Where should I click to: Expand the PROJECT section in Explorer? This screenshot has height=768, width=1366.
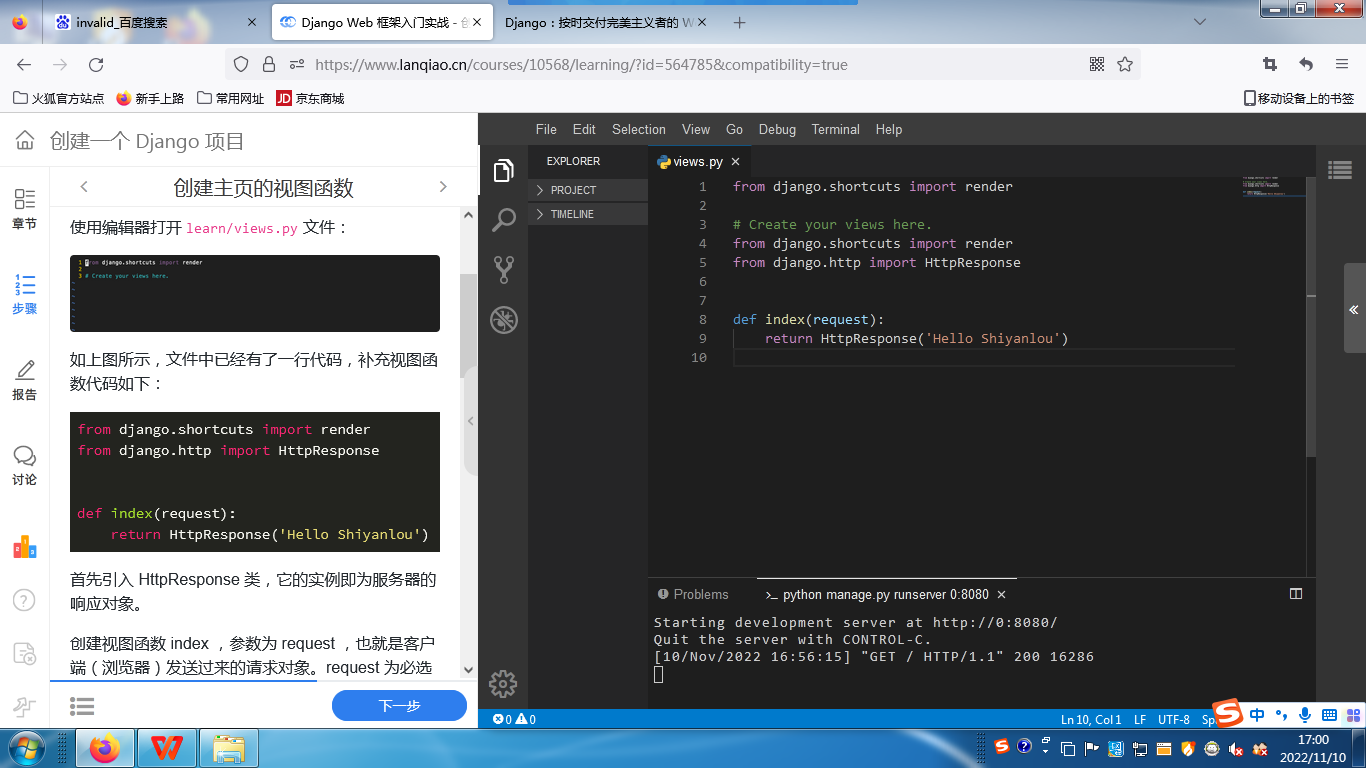573,190
